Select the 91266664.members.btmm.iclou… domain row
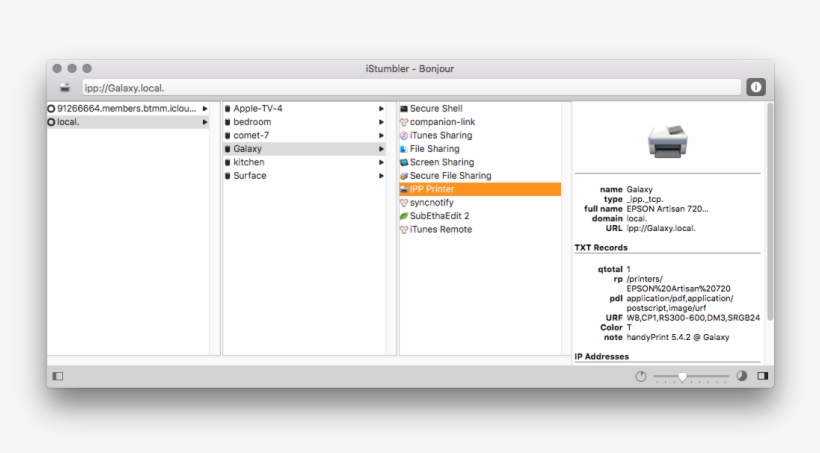 coord(128,109)
